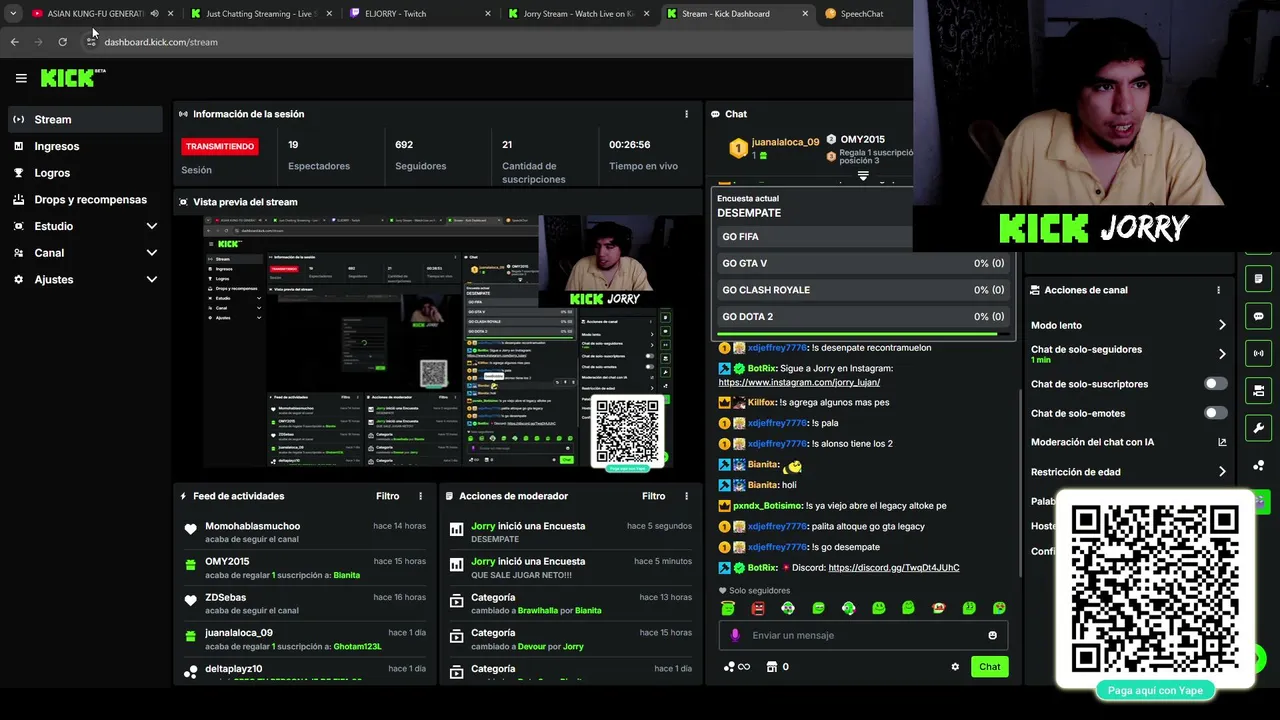Click the green Chat send button
The height and width of the screenshot is (720, 1280).
[x=989, y=667]
